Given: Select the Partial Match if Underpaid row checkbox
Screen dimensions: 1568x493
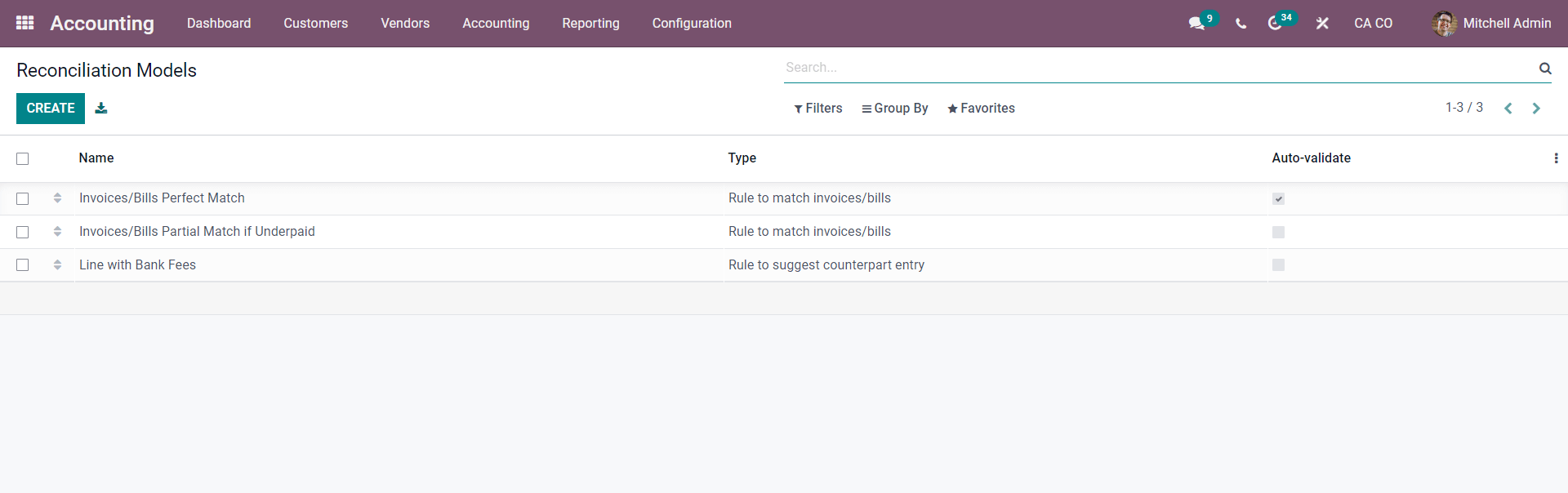Looking at the screenshot, I should 23,233.
